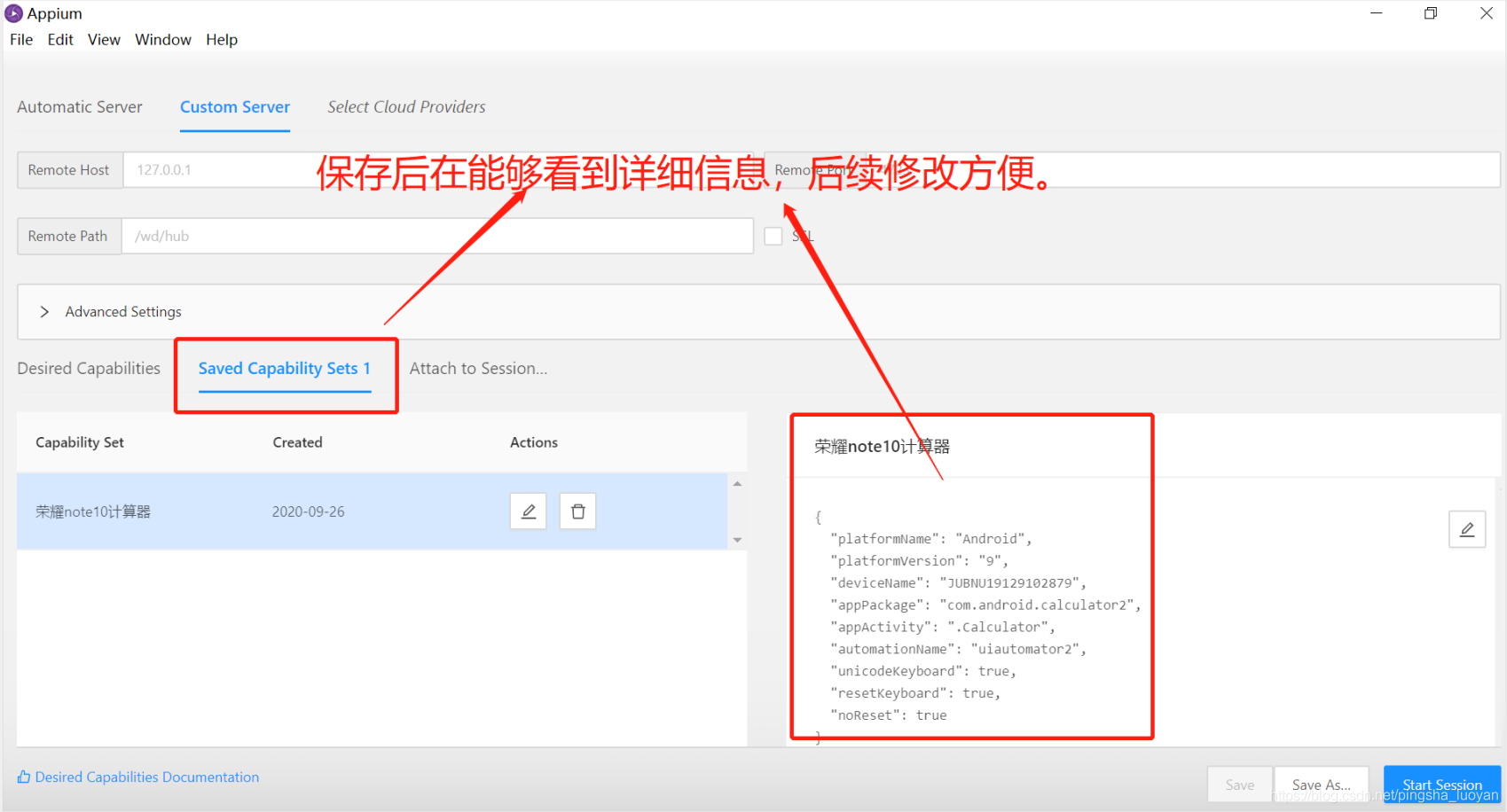
Task: Open the Attach to Session tab
Action: pyautogui.click(x=478, y=369)
